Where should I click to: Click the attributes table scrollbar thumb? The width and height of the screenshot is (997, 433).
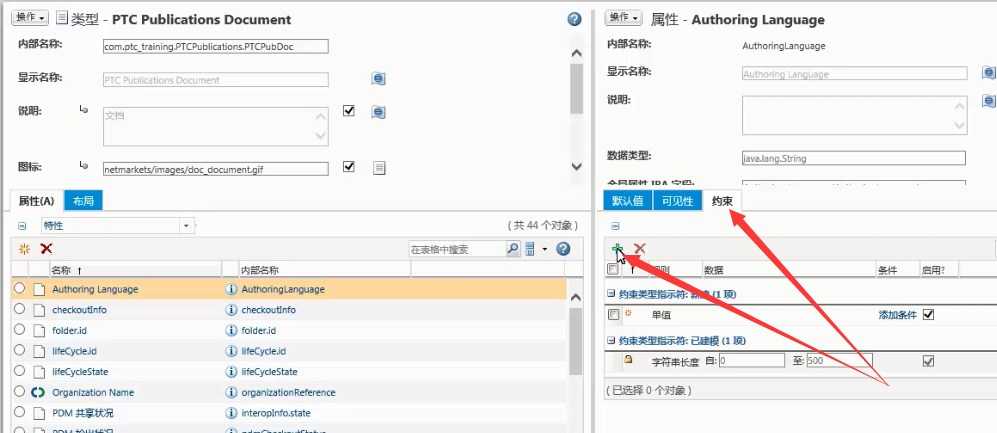pyautogui.click(x=575, y=341)
